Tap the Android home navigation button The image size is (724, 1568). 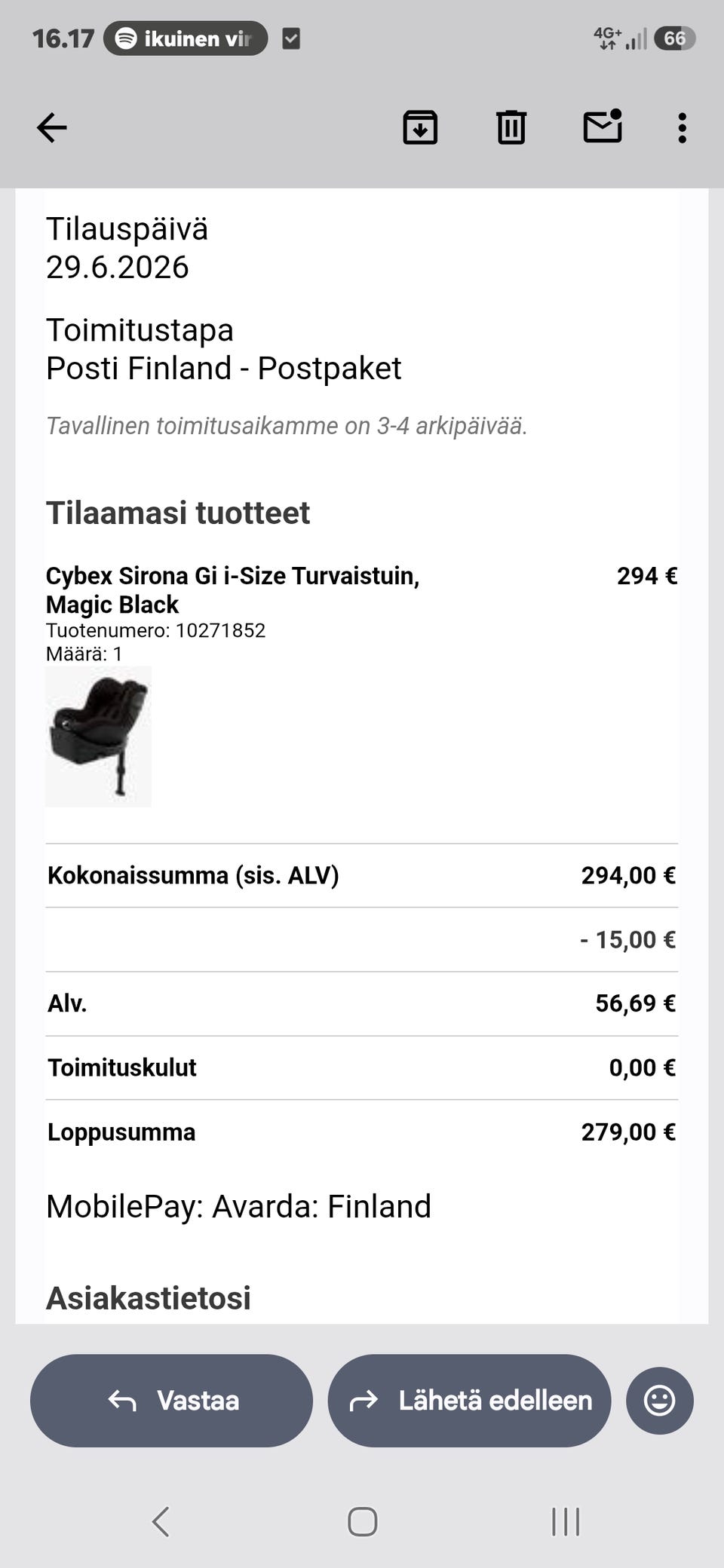(x=362, y=1521)
